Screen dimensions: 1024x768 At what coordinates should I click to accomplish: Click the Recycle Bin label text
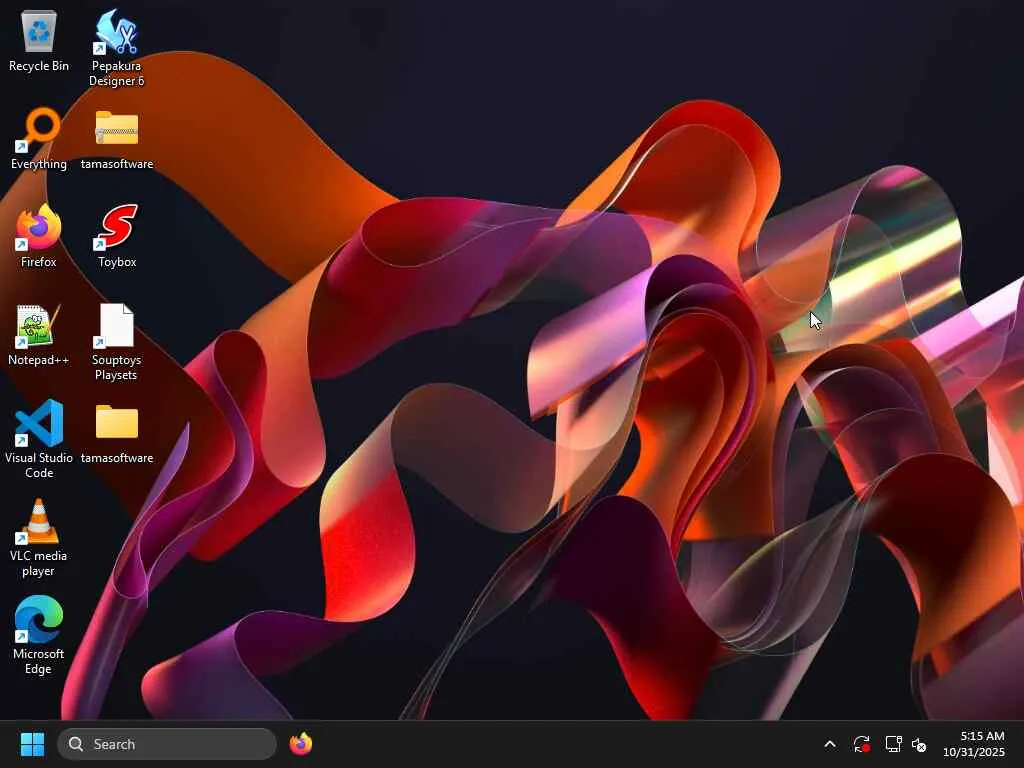[x=39, y=66]
